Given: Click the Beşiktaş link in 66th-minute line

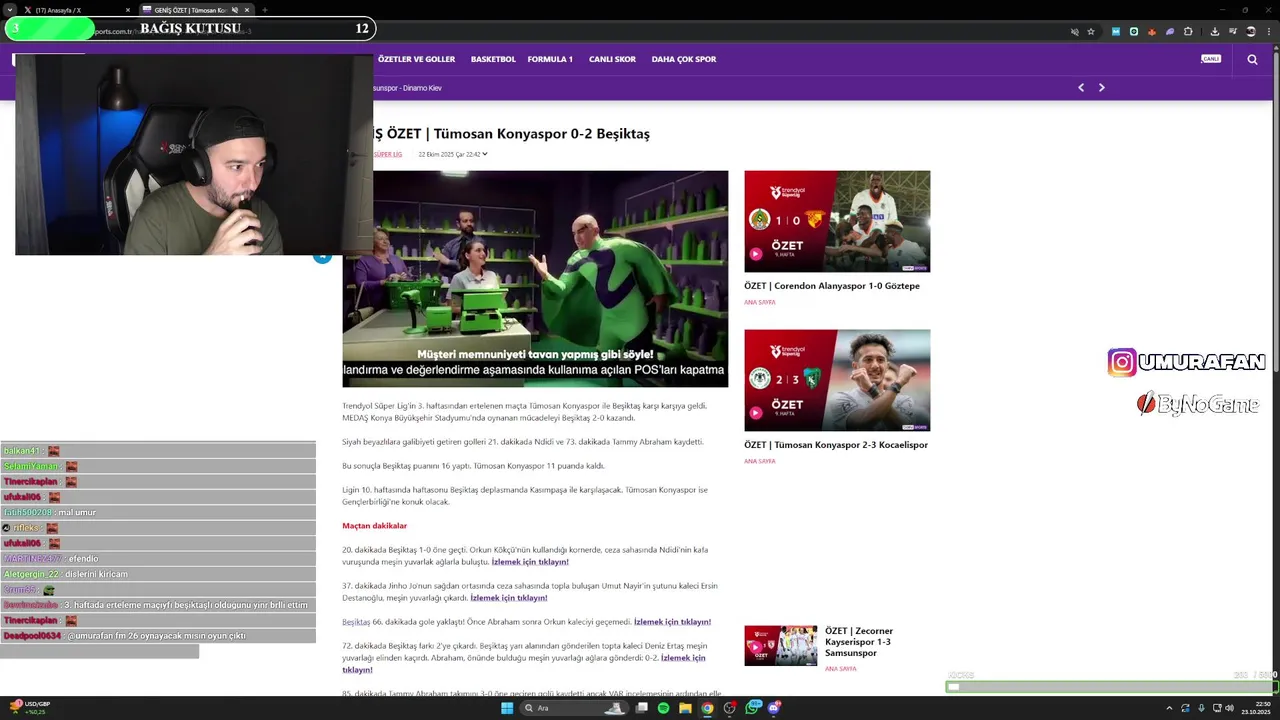Looking at the screenshot, I should click(x=356, y=622).
